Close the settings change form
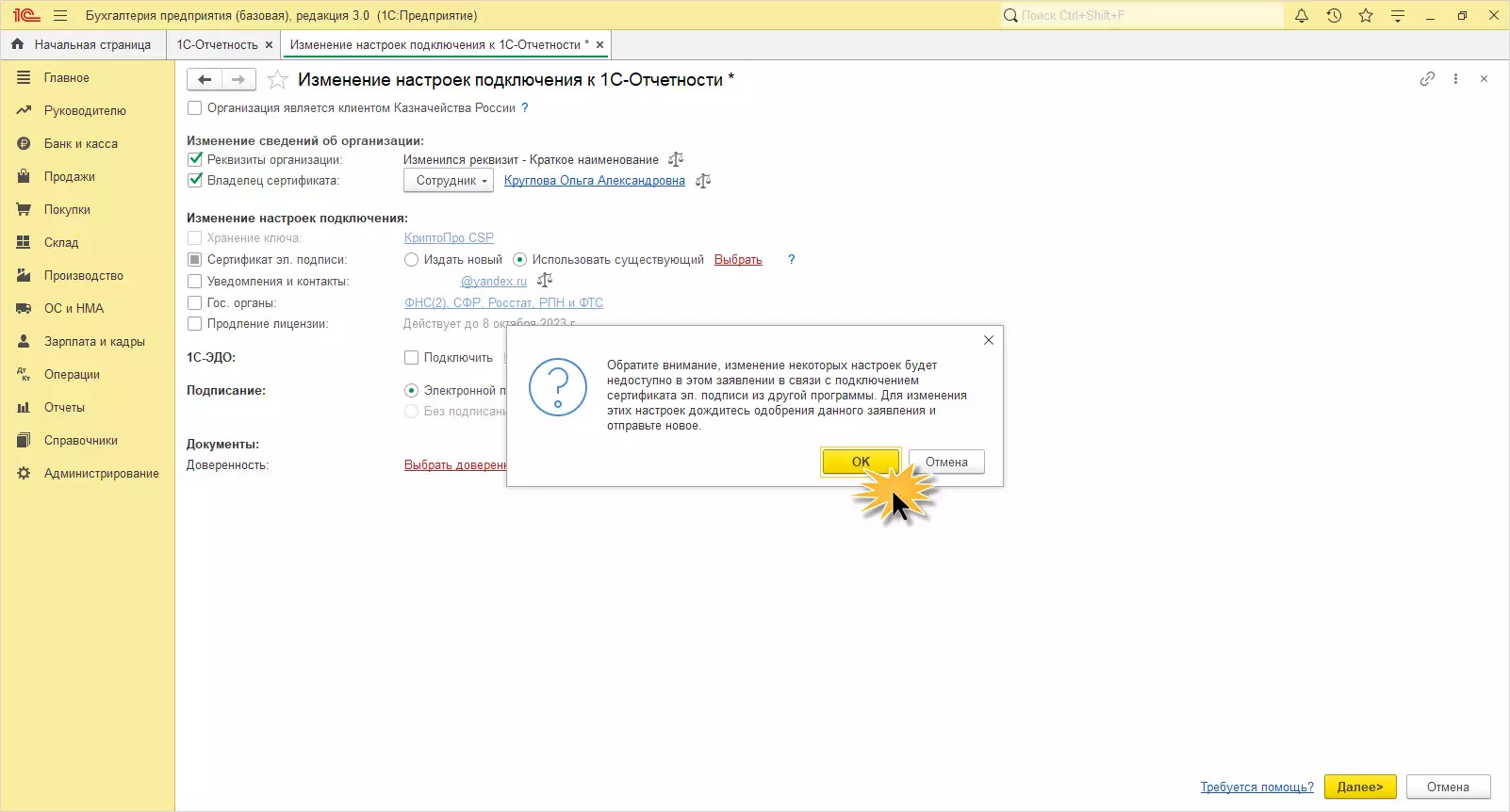 1484,79
